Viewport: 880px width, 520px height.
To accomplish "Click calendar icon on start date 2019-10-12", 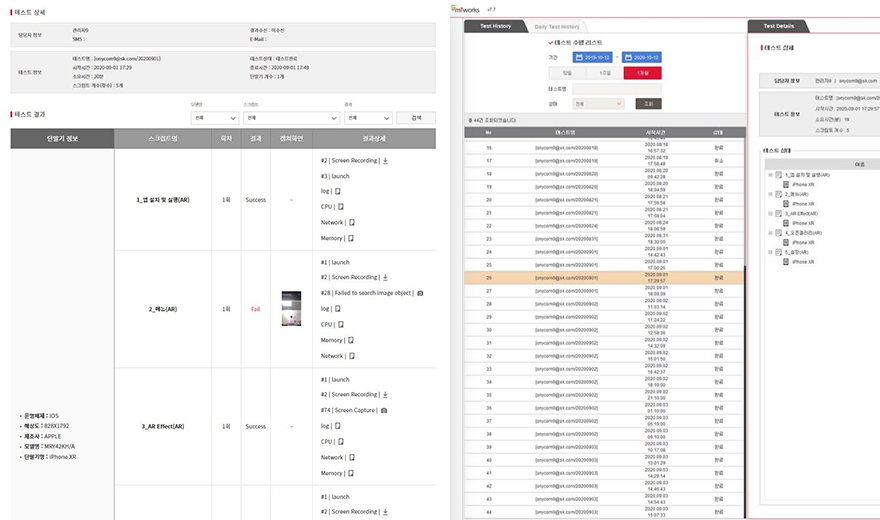I will (580, 58).
